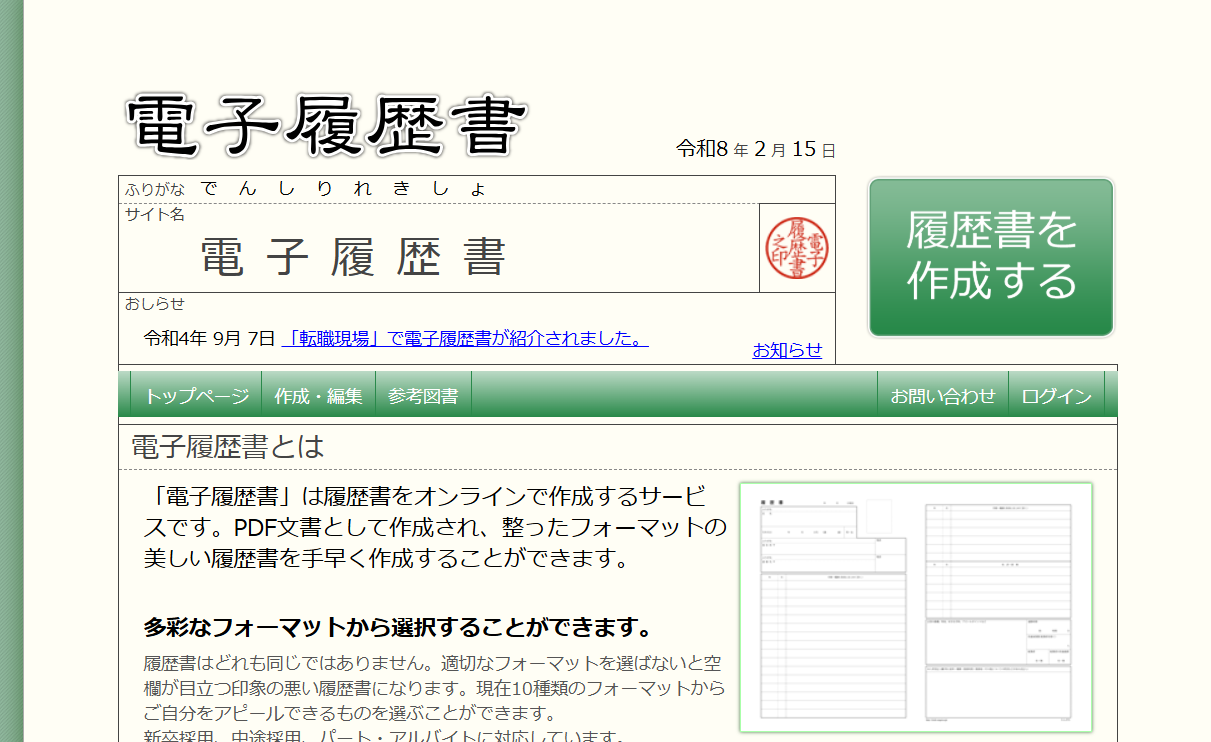Follow the お知らせ link
Screen dimensions: 1211x742
[787, 350]
